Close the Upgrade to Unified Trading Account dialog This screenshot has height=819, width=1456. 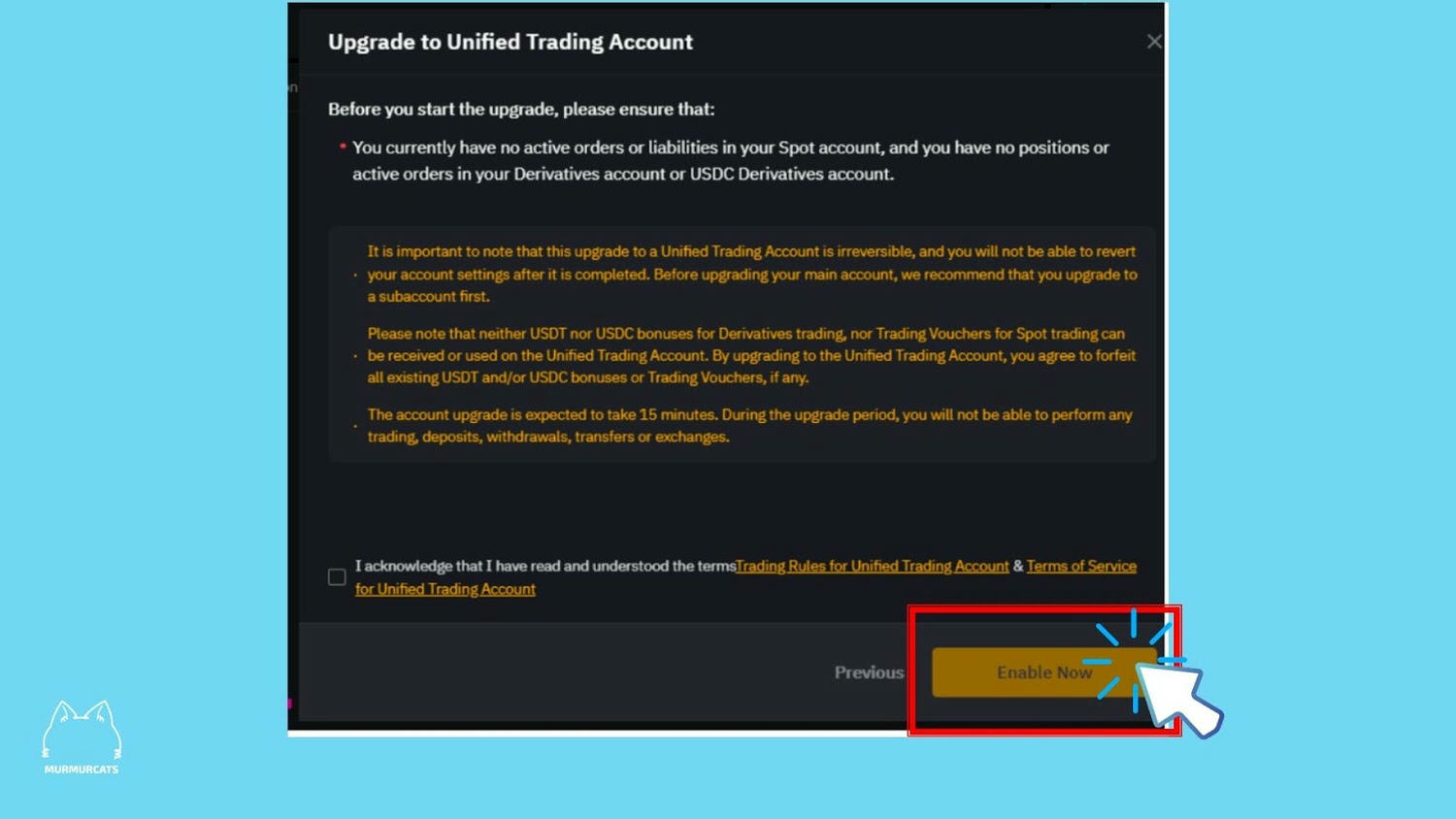click(1153, 42)
